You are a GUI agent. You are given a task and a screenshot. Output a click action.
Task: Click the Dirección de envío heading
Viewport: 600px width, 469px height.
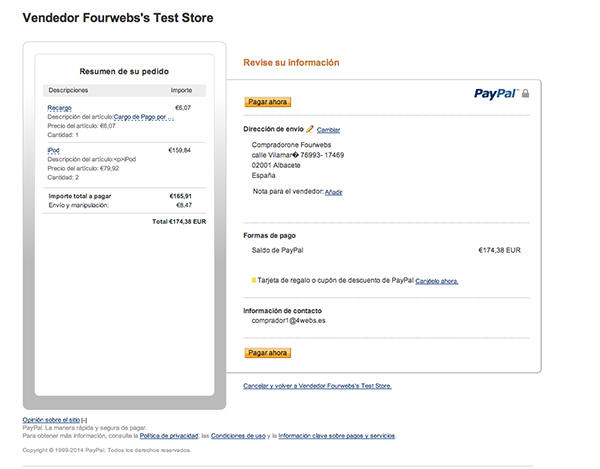pos(273,129)
